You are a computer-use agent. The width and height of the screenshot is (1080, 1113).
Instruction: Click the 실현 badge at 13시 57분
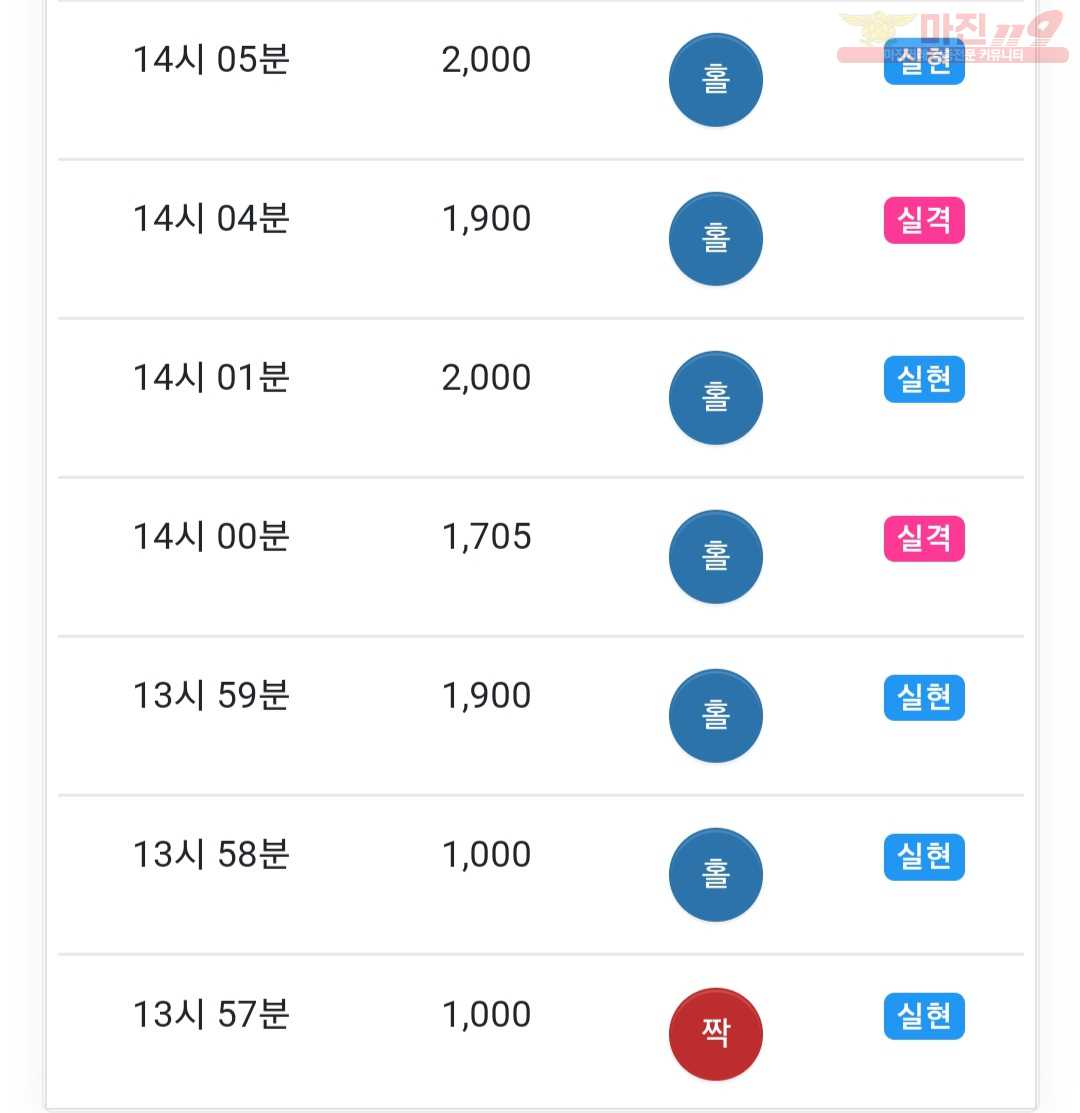click(x=924, y=1016)
